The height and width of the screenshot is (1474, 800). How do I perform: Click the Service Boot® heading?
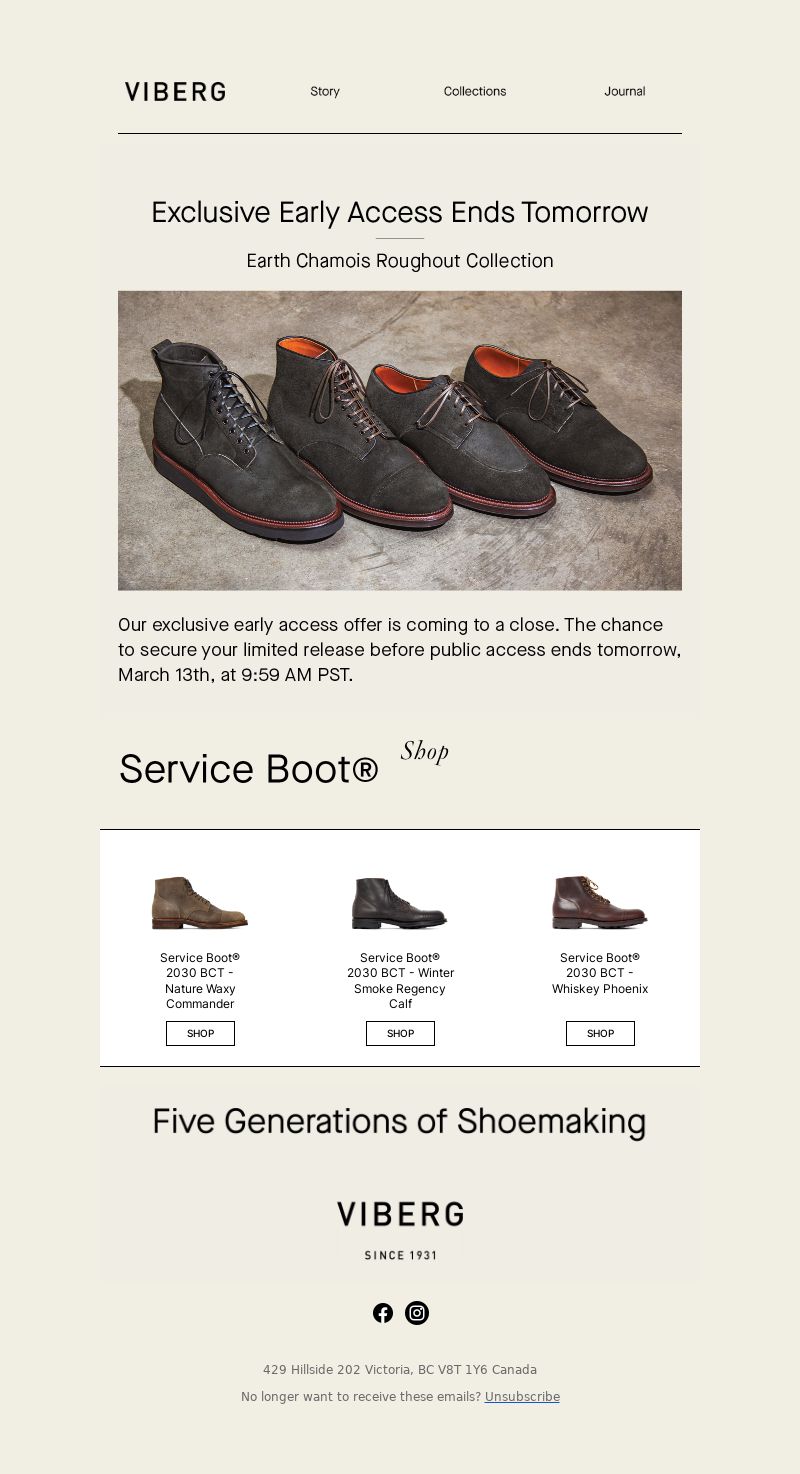249,769
